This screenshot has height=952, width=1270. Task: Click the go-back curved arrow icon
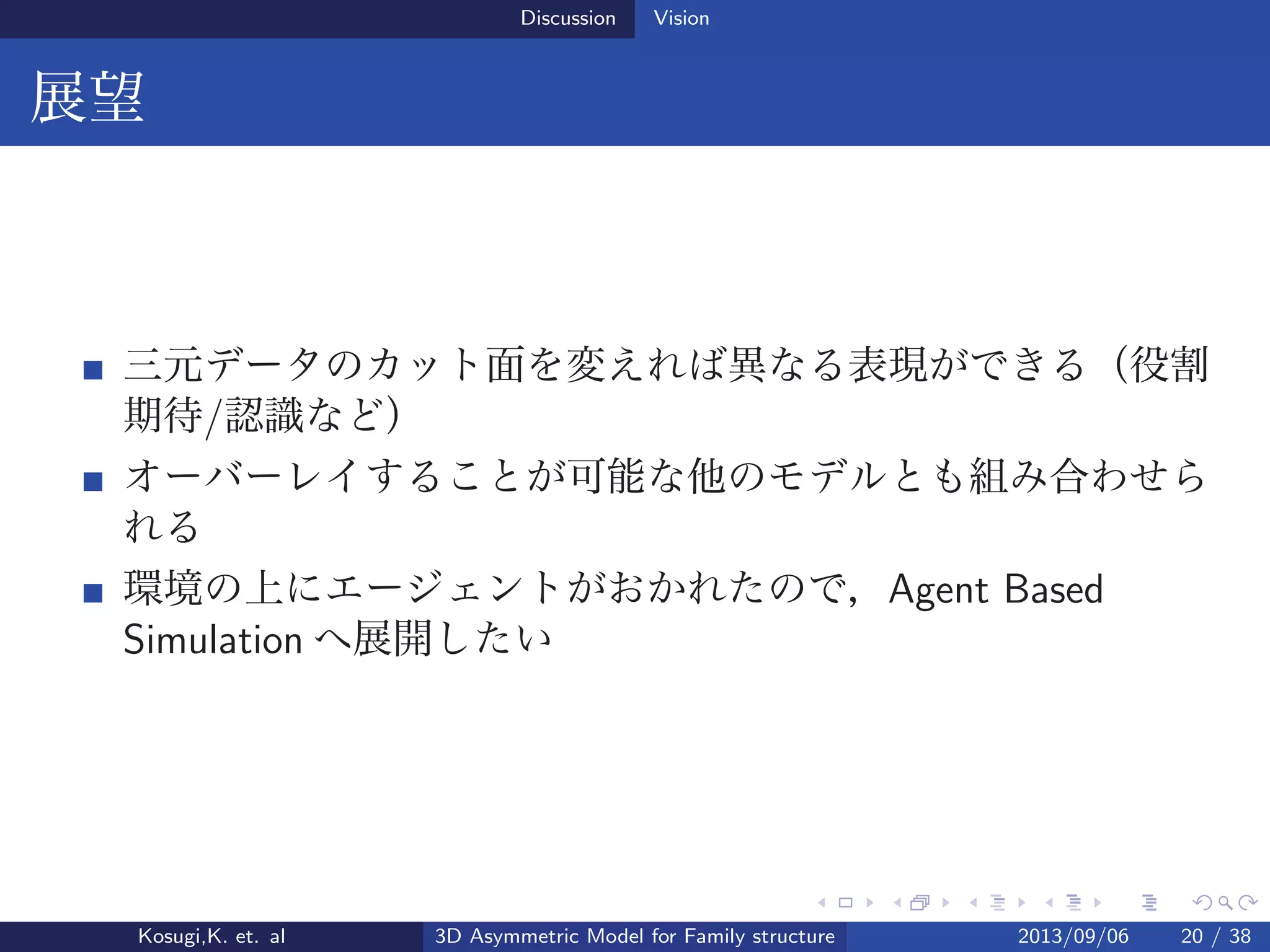tap(1202, 902)
